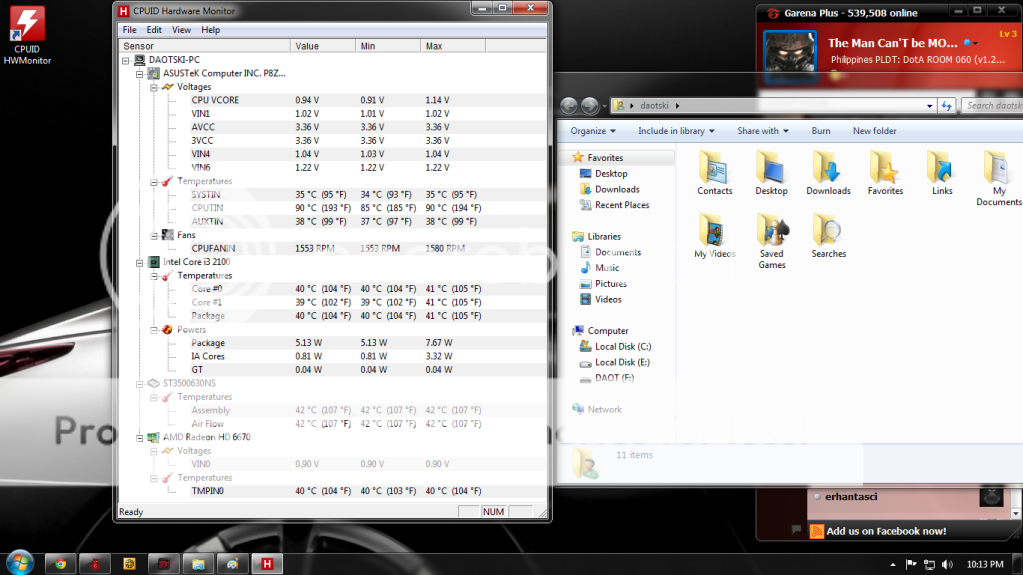The width and height of the screenshot is (1023, 575).
Task: Open the Edit menu in Hardware Monitor
Action: [154, 30]
